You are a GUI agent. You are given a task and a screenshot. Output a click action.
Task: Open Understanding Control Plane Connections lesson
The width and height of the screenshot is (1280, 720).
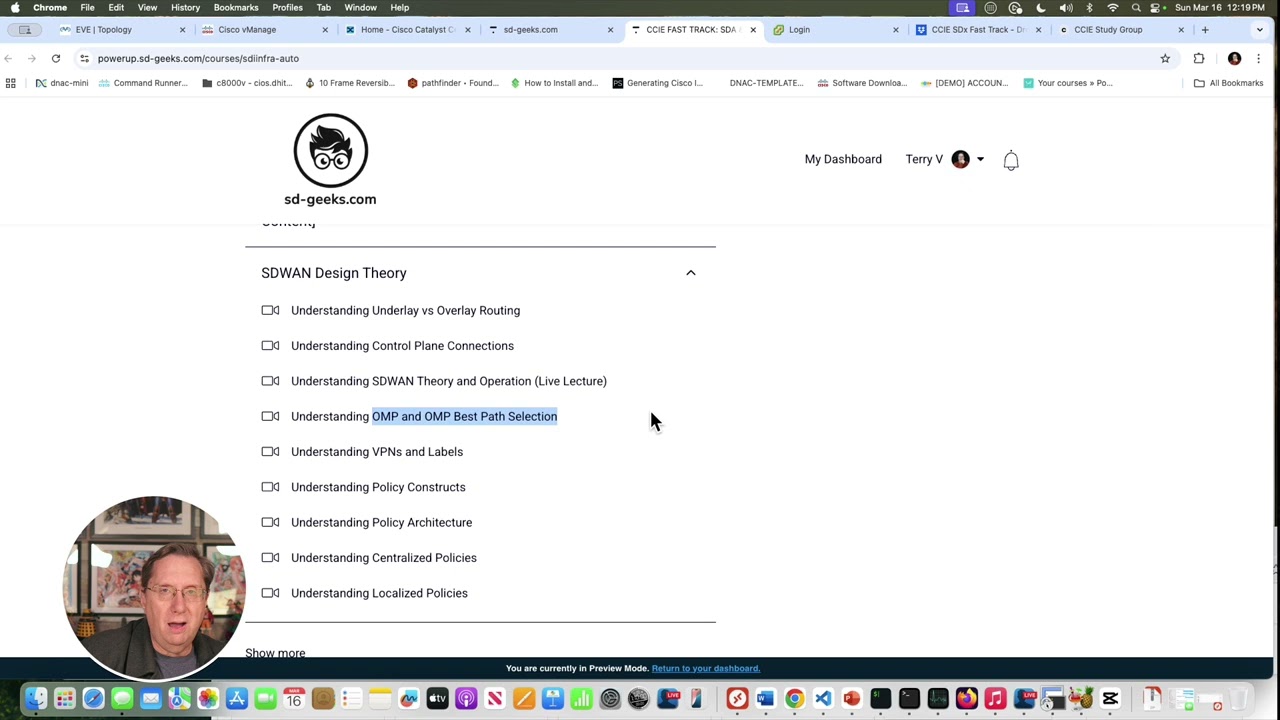pyautogui.click(x=402, y=346)
